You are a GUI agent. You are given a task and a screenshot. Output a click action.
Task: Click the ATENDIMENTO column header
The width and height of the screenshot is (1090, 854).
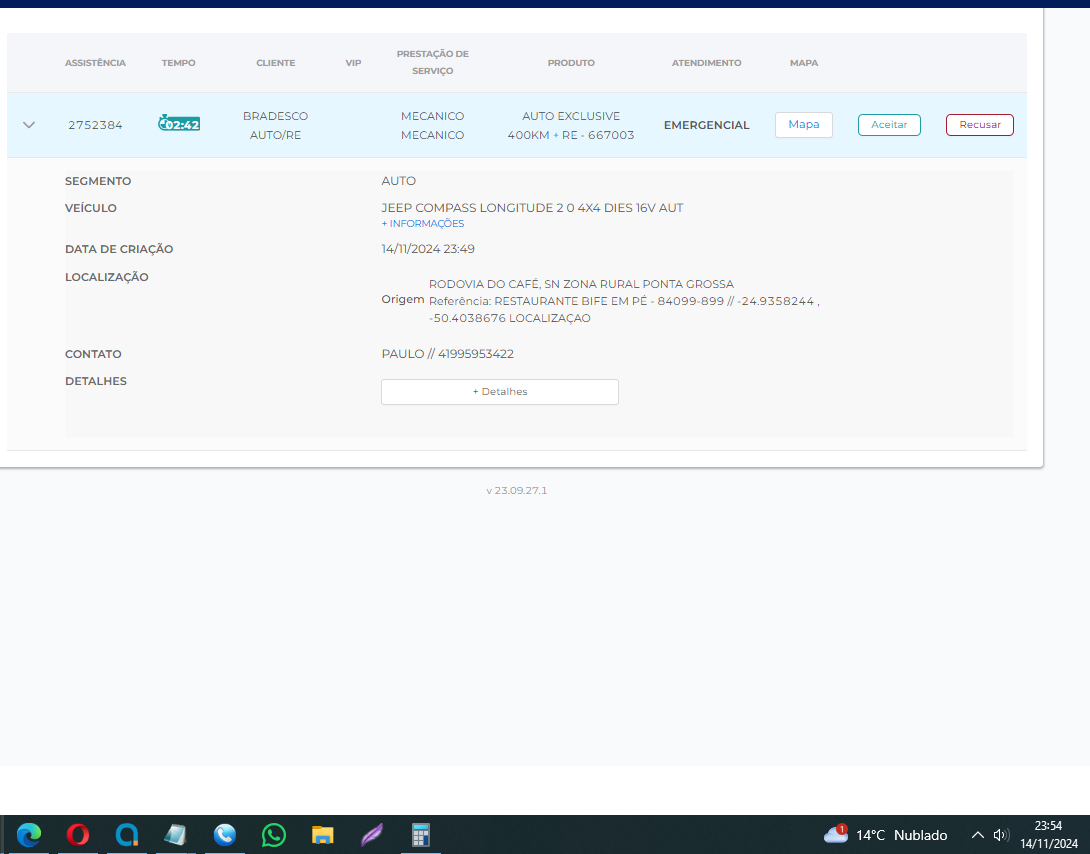(706, 63)
